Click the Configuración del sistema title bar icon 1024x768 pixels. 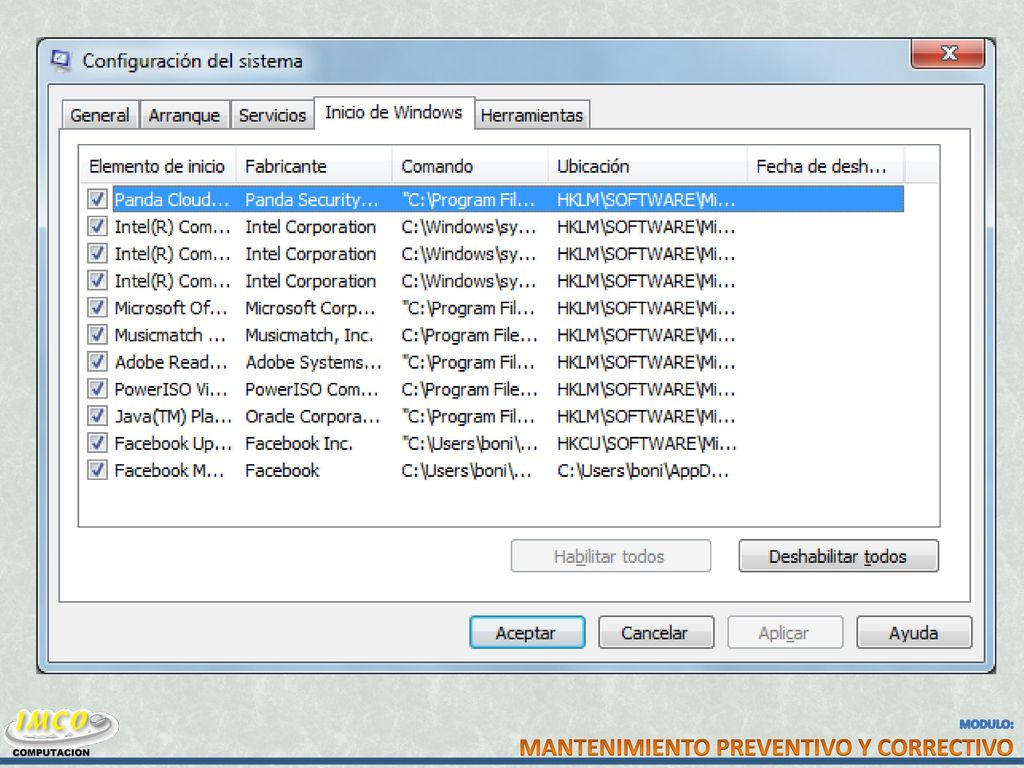pos(60,61)
